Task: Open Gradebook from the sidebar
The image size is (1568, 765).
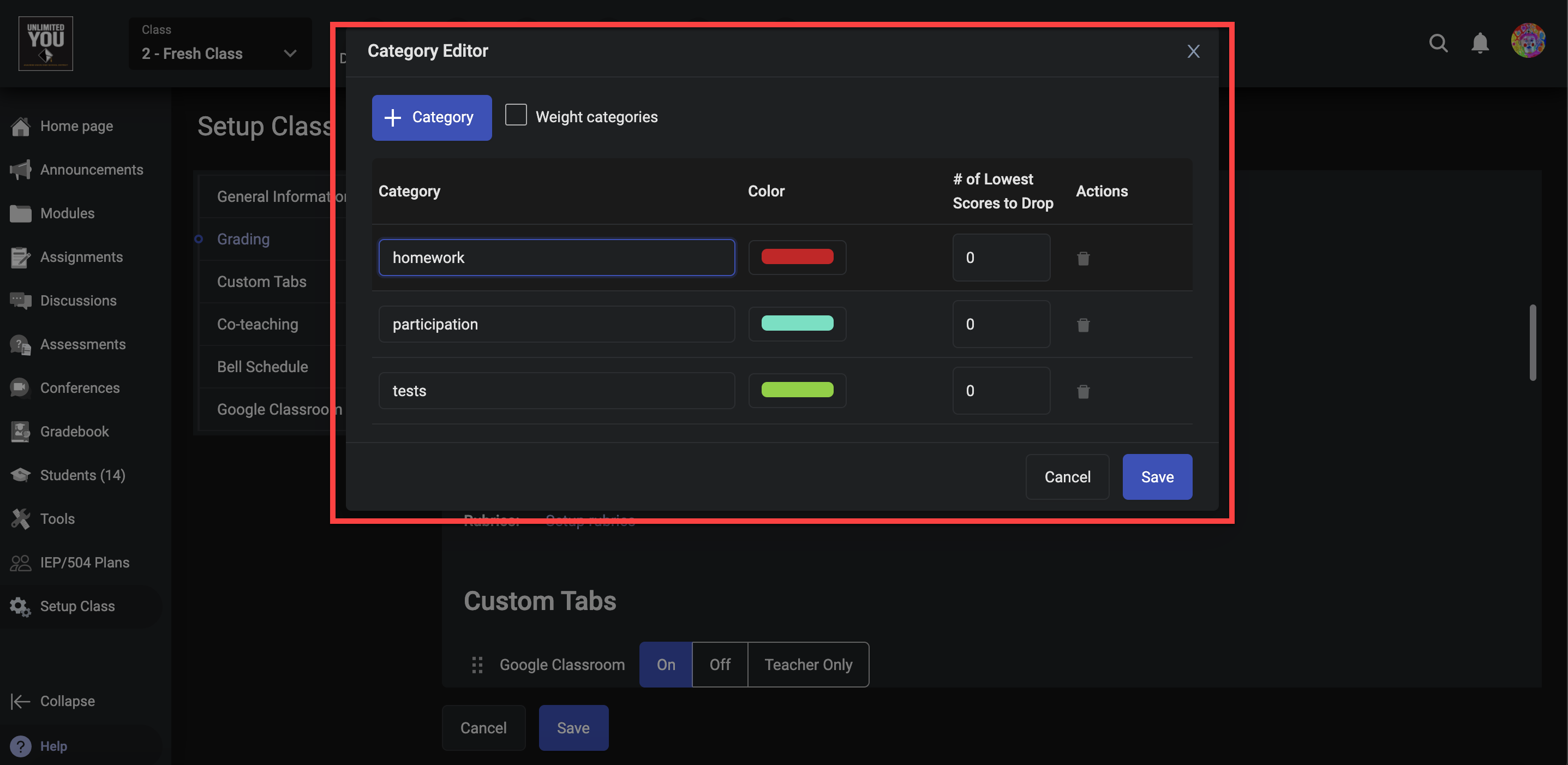Action: [x=74, y=432]
